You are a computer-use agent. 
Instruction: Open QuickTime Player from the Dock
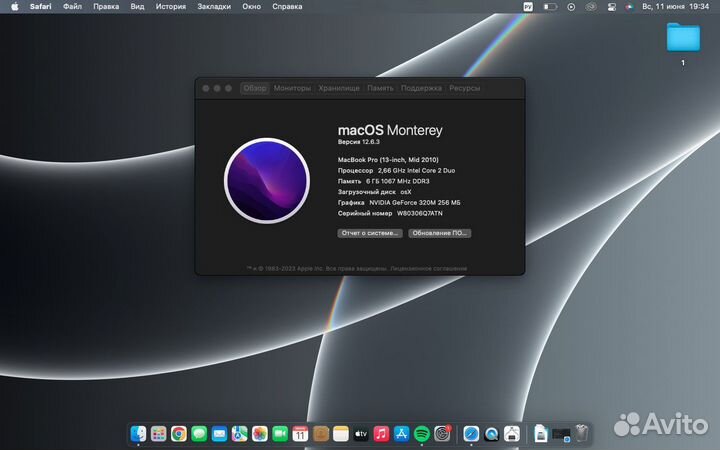pos(491,433)
